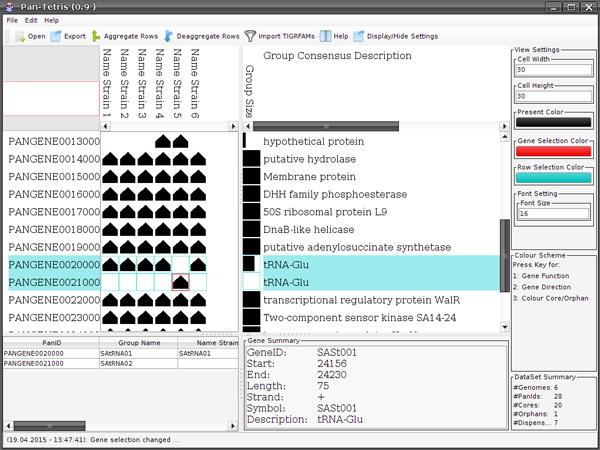Click the Open toolbar icon
The width and height of the screenshot is (600, 450).
[20, 36]
